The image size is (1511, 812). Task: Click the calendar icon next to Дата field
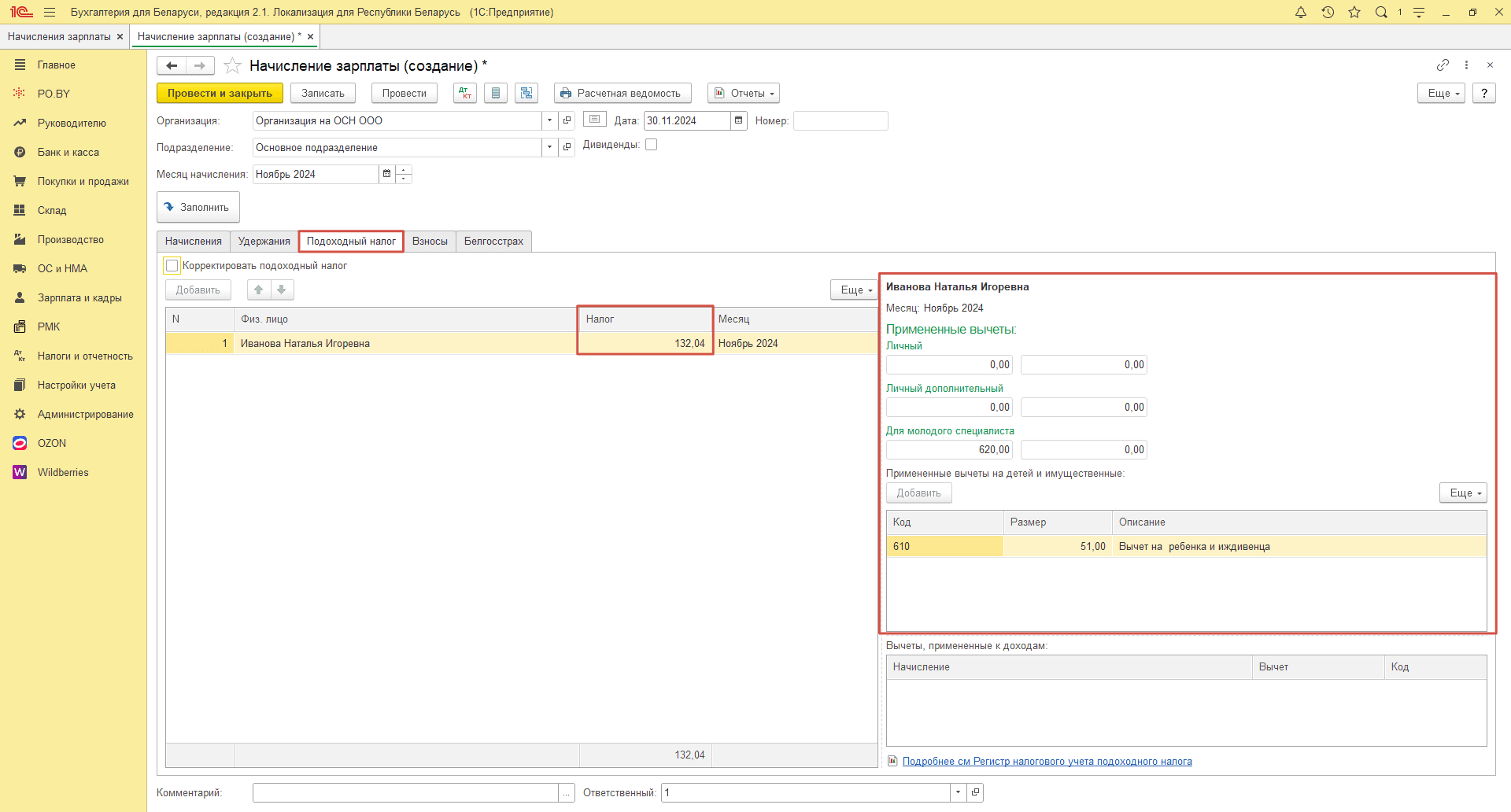click(738, 120)
